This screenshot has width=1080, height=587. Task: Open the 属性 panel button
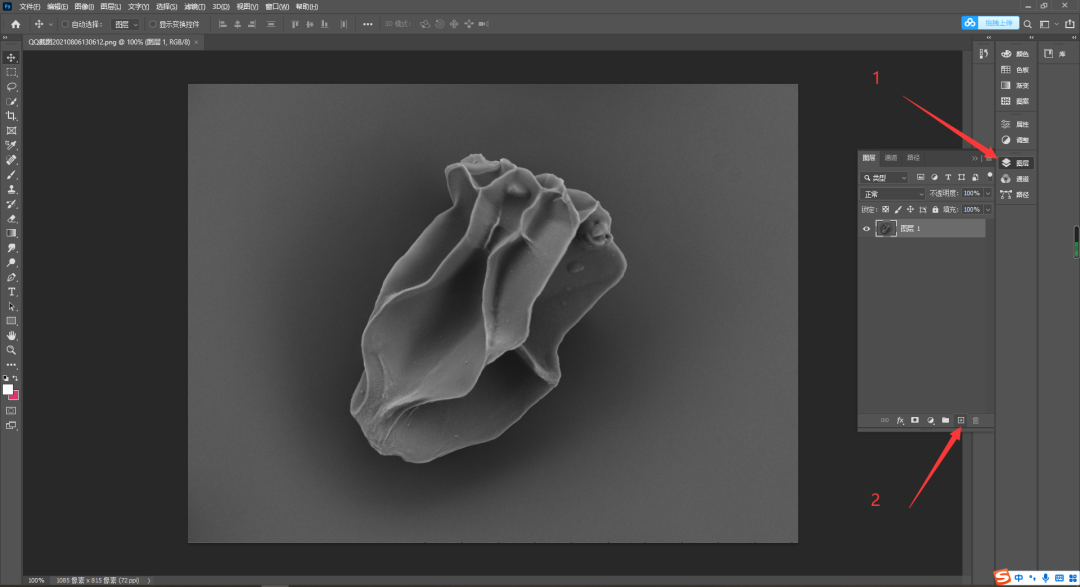(x=1016, y=124)
